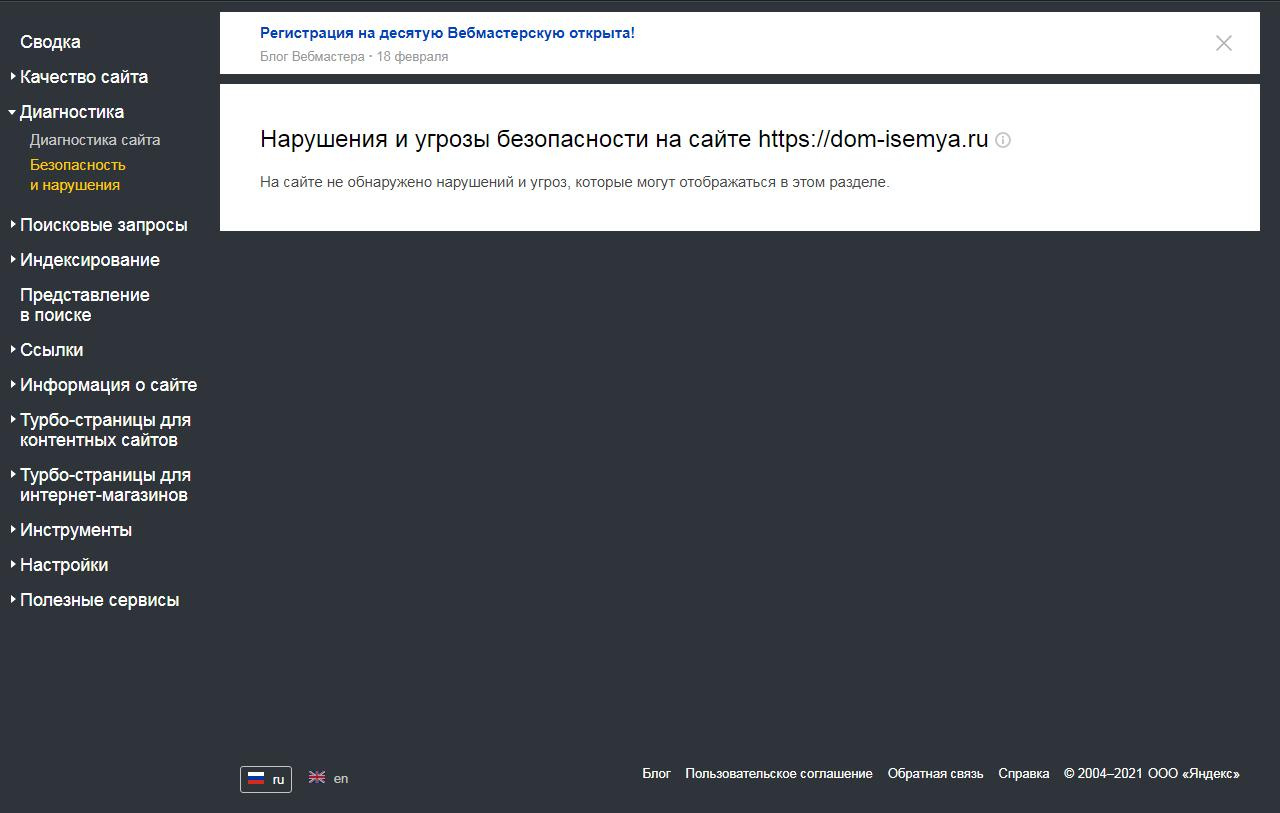The height and width of the screenshot is (813, 1280).
Task: Open the Вебмастерская registration announcement link
Action: click(447, 33)
